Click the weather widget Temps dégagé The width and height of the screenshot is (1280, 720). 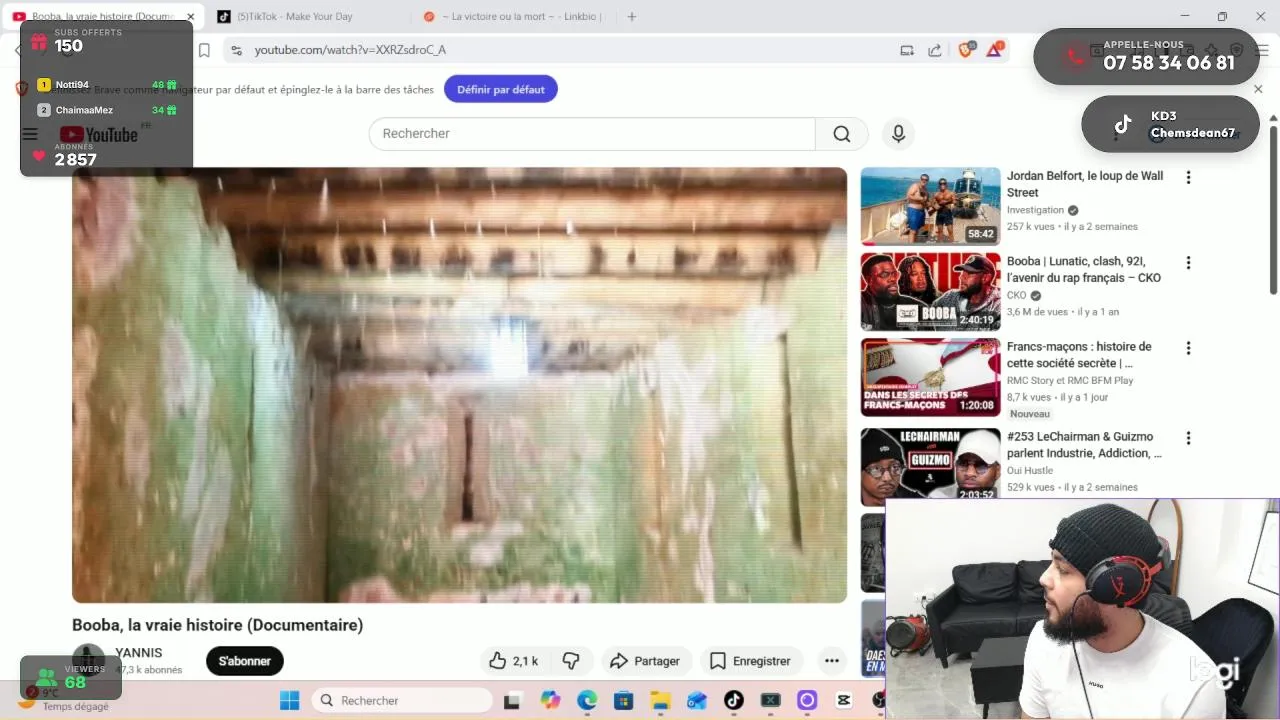(65, 700)
